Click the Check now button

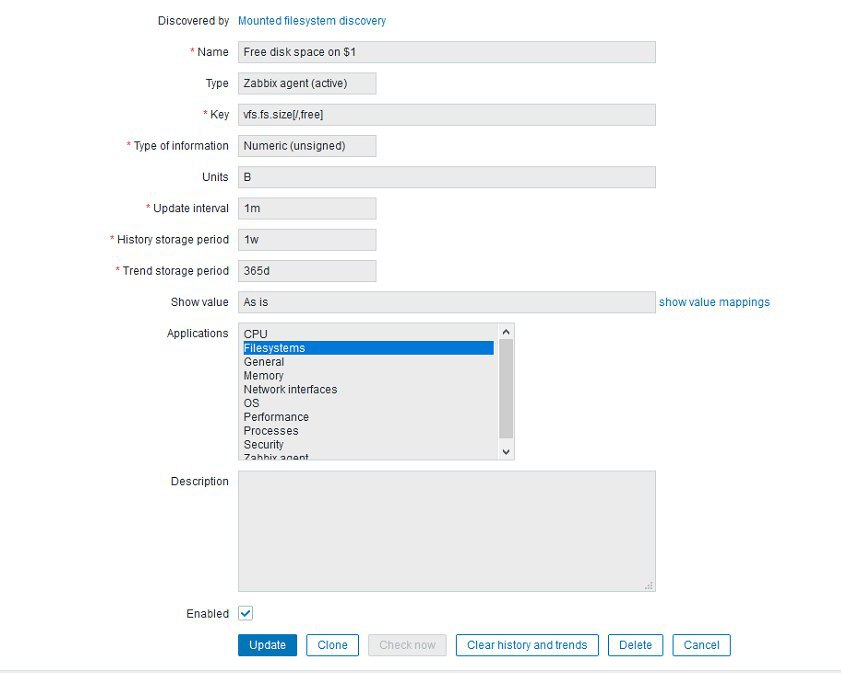click(x=407, y=645)
